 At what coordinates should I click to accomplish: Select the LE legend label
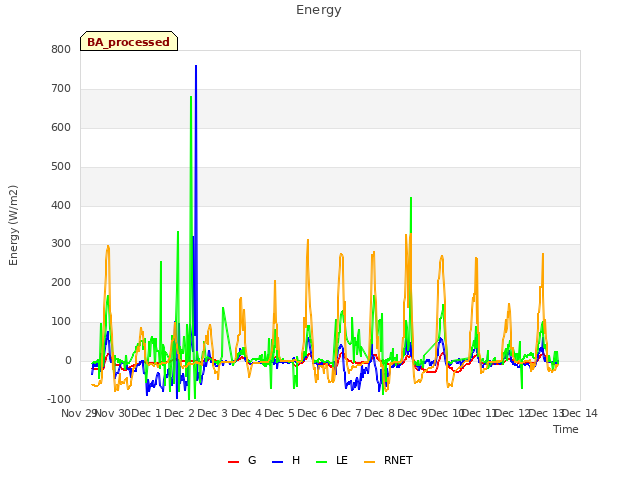click(x=342, y=460)
